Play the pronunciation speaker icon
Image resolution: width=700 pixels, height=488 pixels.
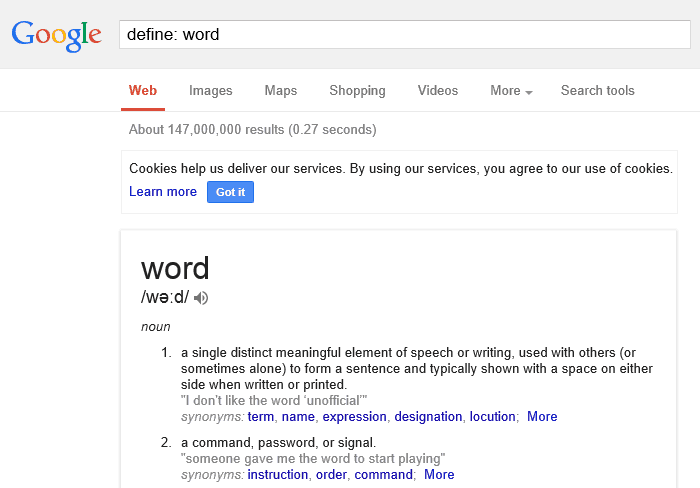coord(201,298)
